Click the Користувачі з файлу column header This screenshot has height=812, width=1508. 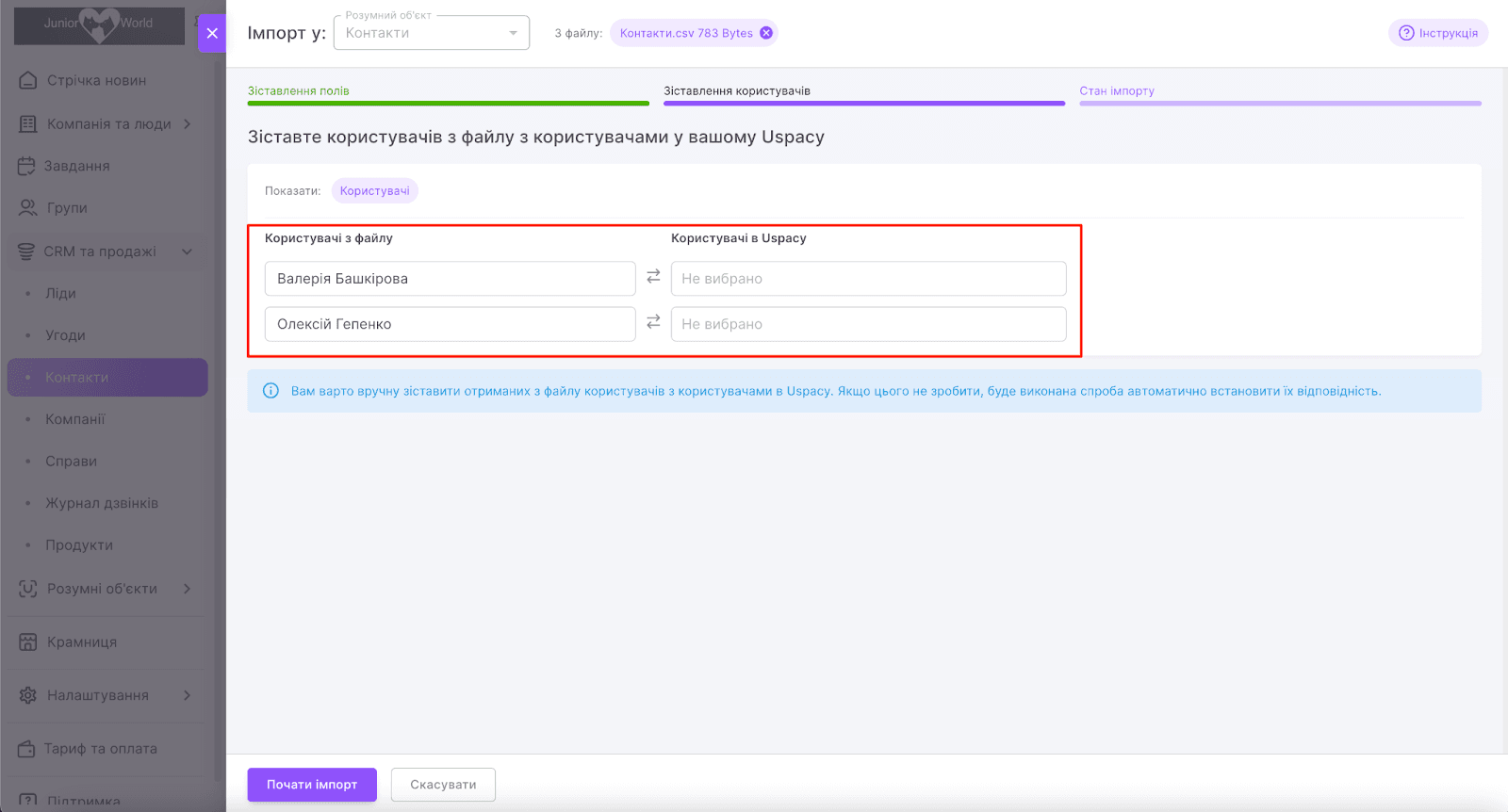coord(329,238)
